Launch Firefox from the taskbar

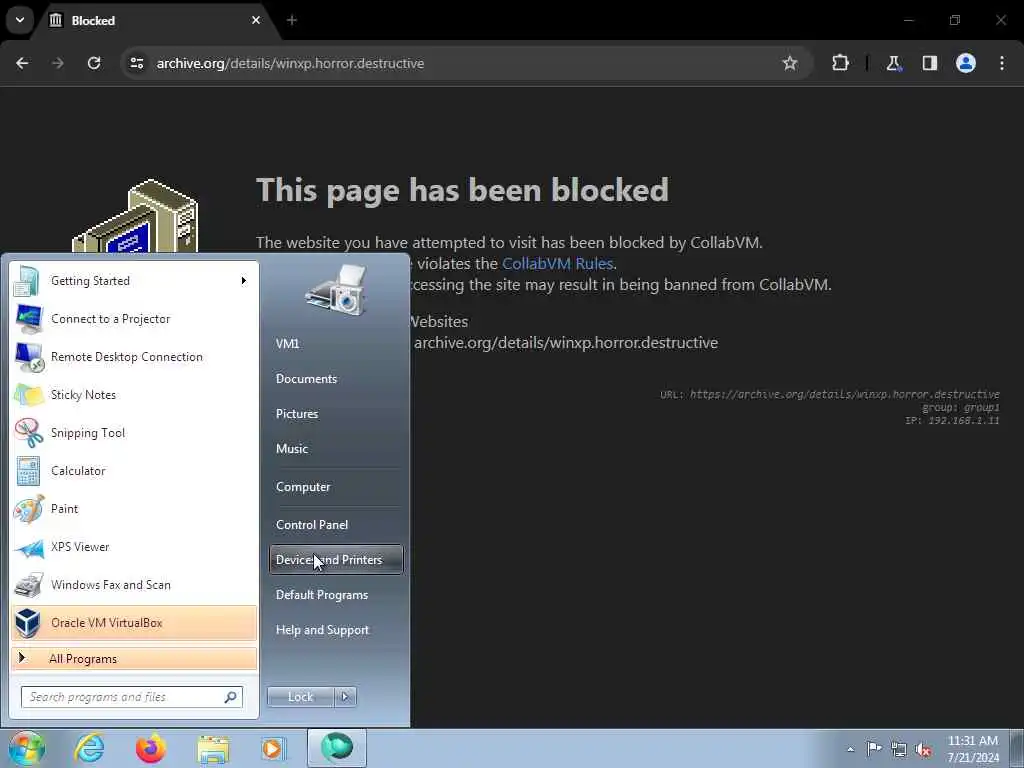(151, 748)
